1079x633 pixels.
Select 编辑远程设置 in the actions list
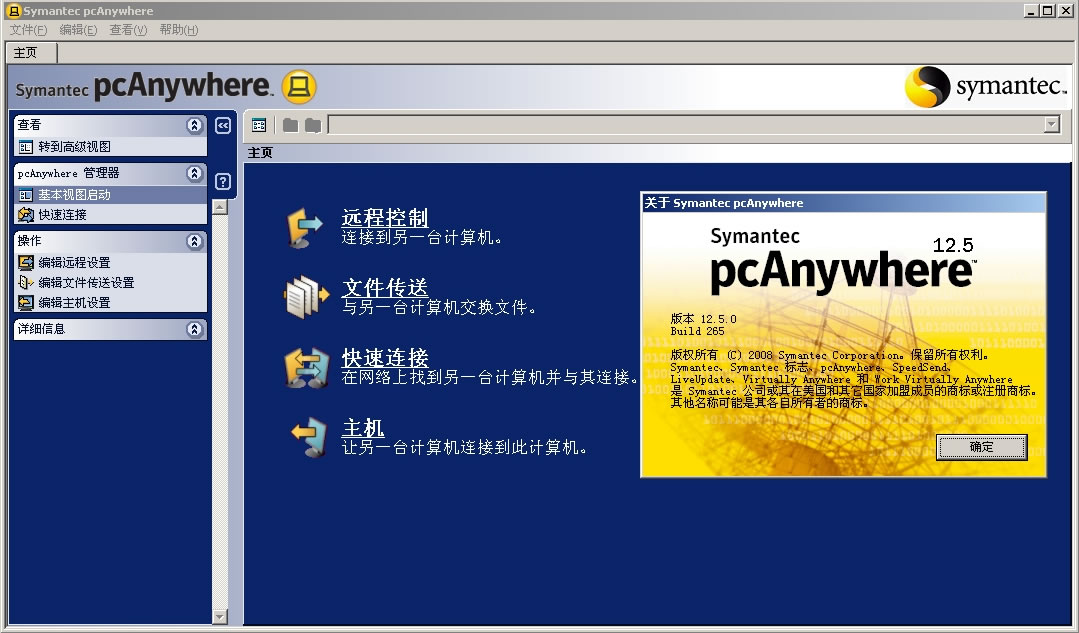click(x=73, y=263)
